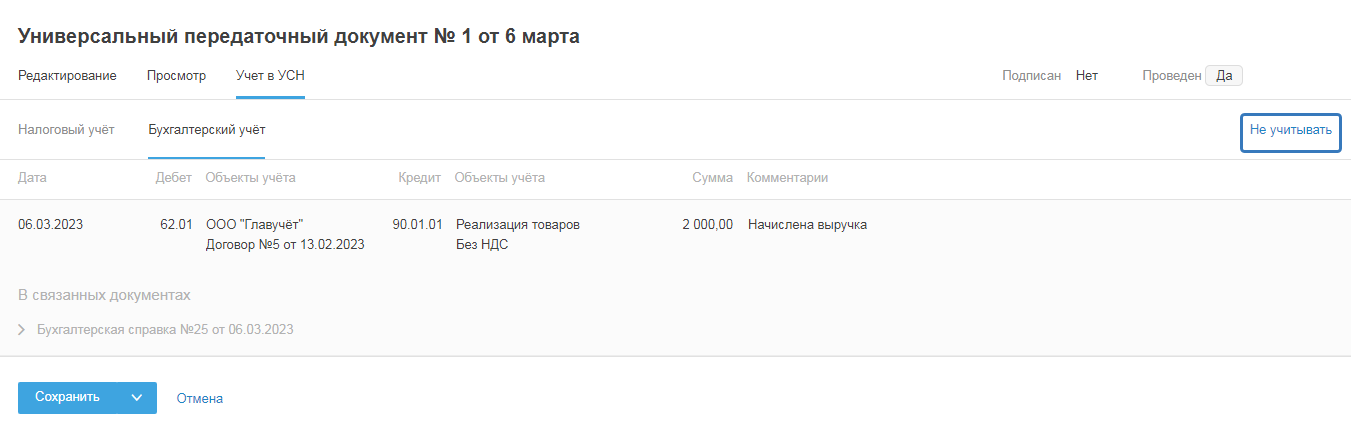Click the Начислена выручка comment

point(807,225)
